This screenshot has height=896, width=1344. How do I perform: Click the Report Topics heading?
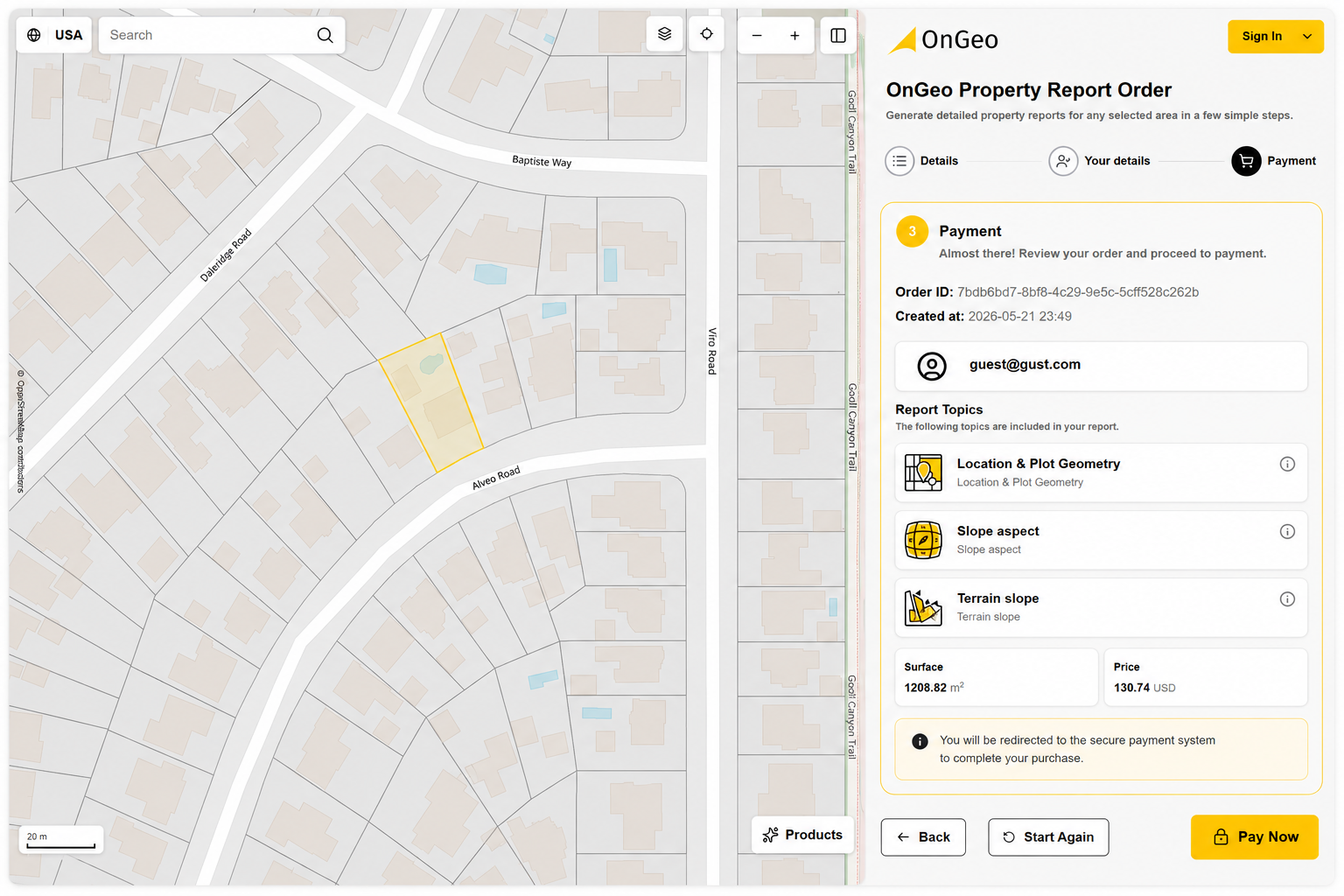pyautogui.click(x=939, y=409)
